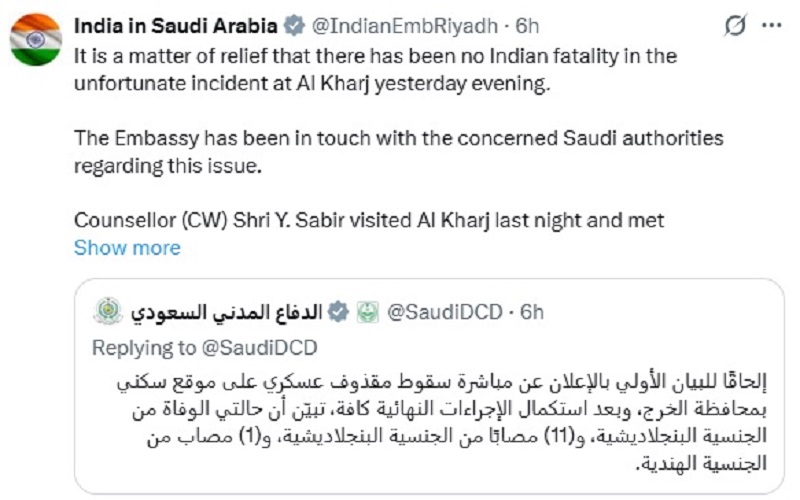Click the Saudi Civil Defense avatar emblem

[108, 313]
